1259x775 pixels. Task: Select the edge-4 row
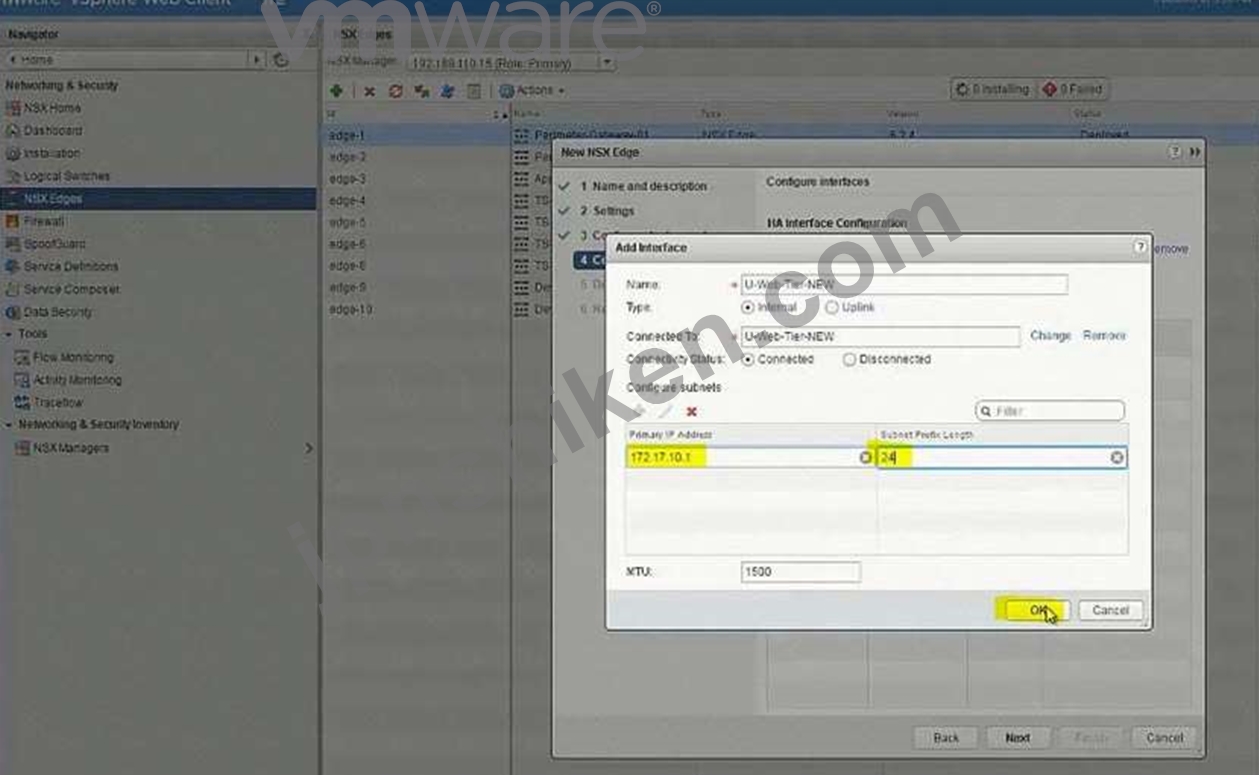pos(347,201)
